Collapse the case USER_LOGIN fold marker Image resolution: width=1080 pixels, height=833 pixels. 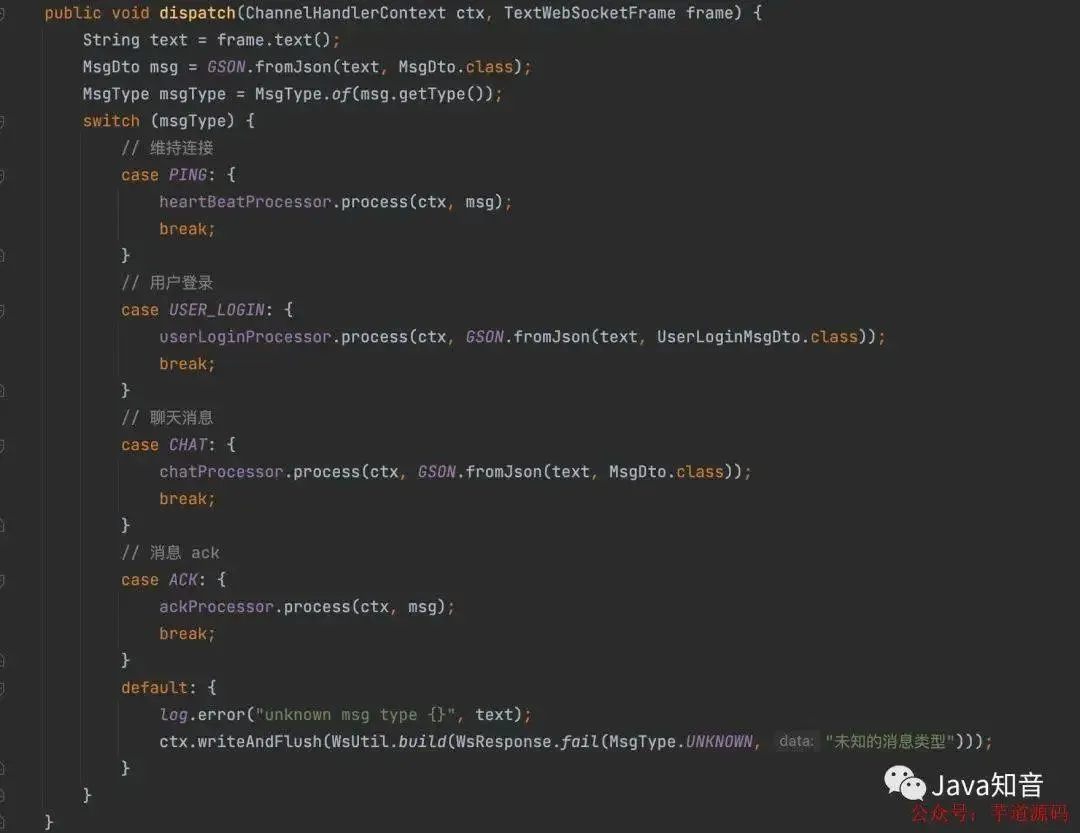2,311
